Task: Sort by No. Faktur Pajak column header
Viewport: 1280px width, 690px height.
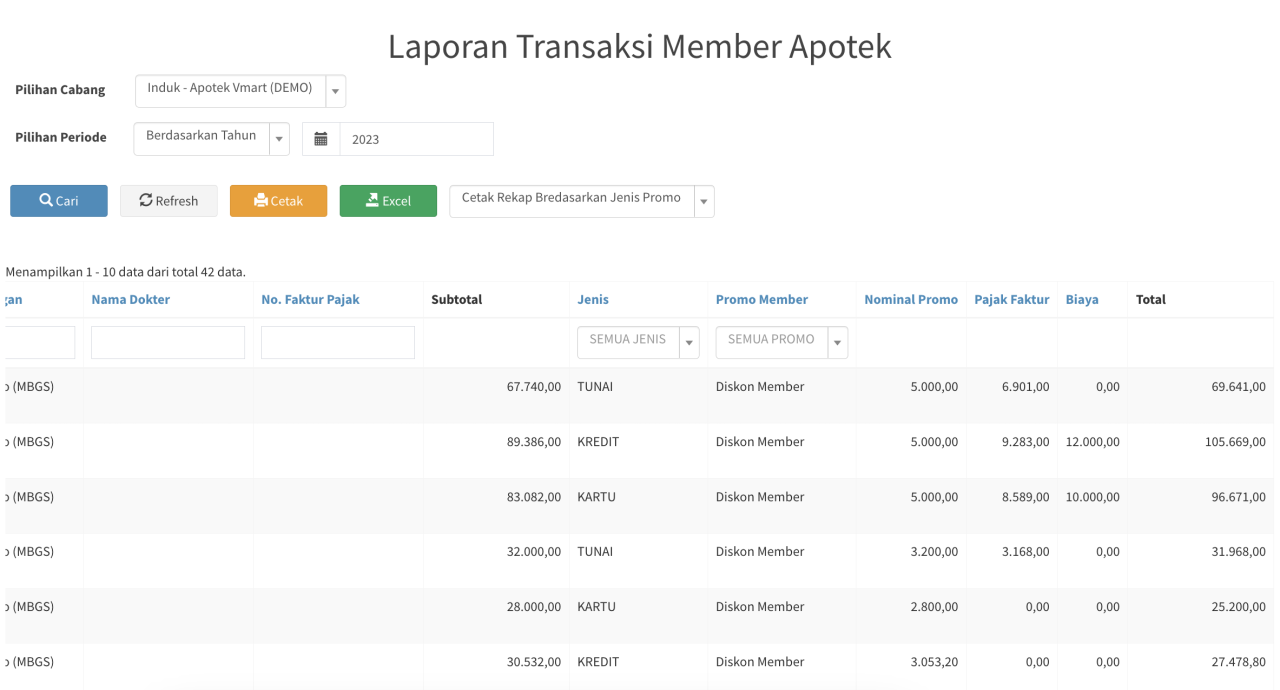Action: [310, 300]
